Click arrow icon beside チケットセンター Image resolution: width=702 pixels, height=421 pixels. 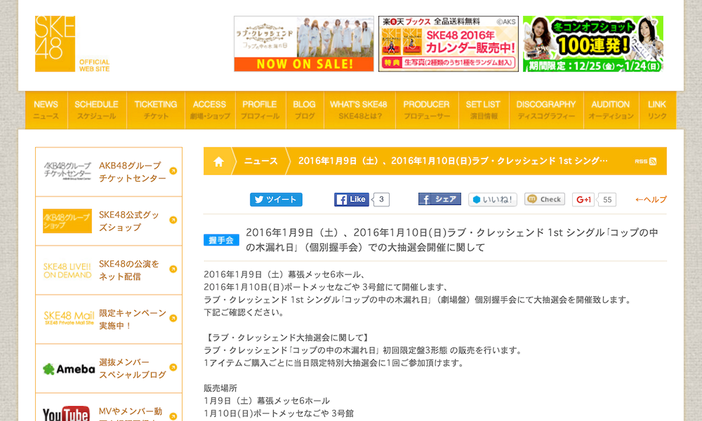click(173, 171)
